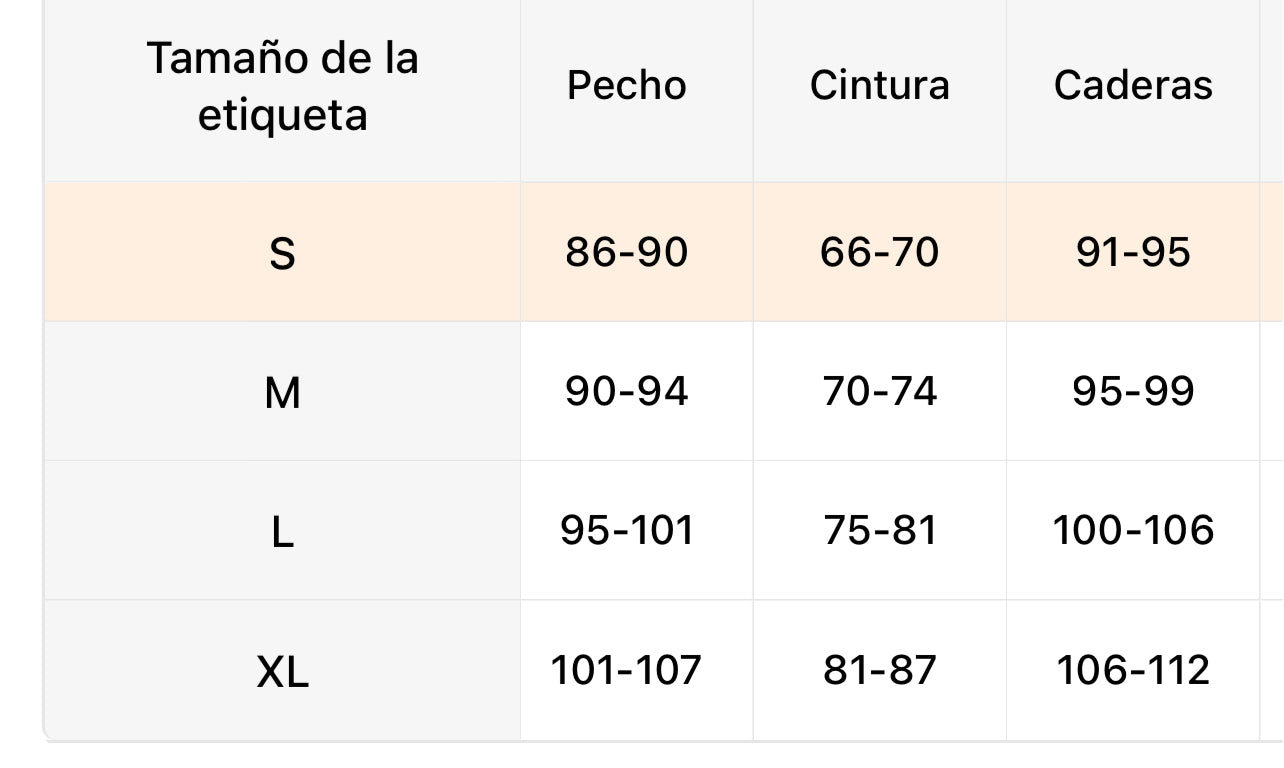Viewport: 1284px width, 768px height.
Task: Select the 66-70 waist value
Action: (x=879, y=252)
